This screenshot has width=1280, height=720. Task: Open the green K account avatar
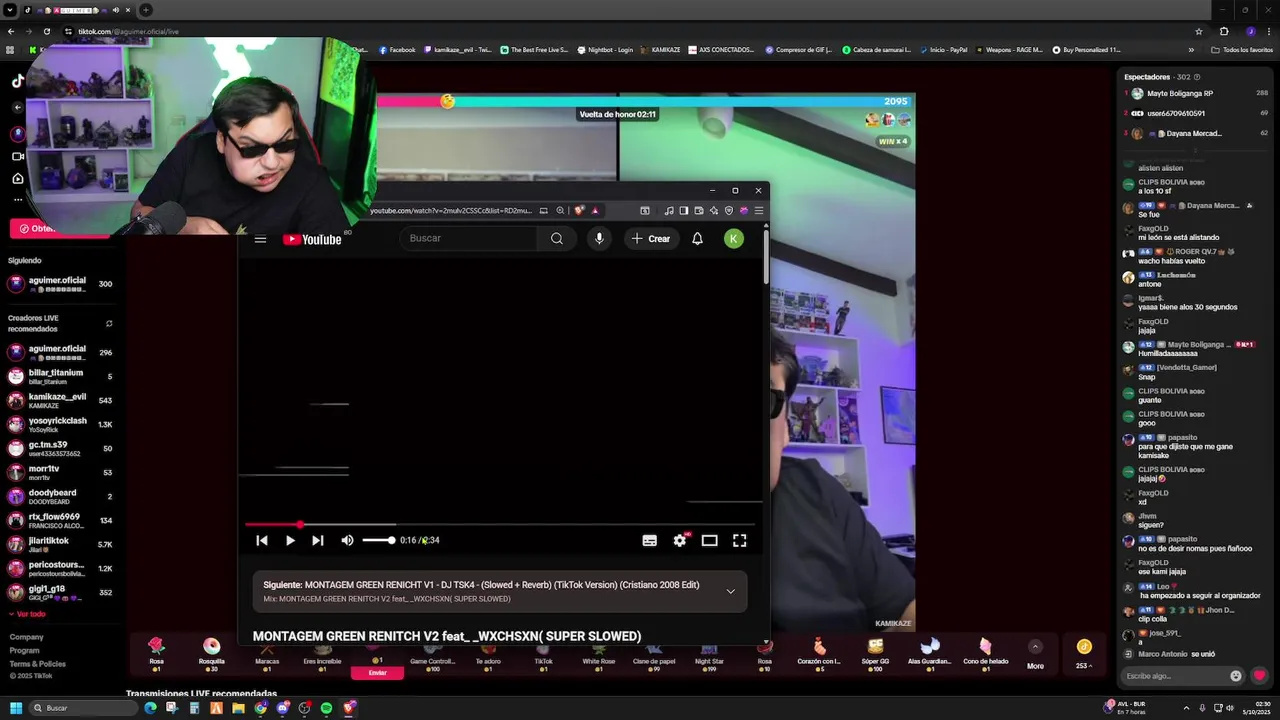[x=734, y=238]
